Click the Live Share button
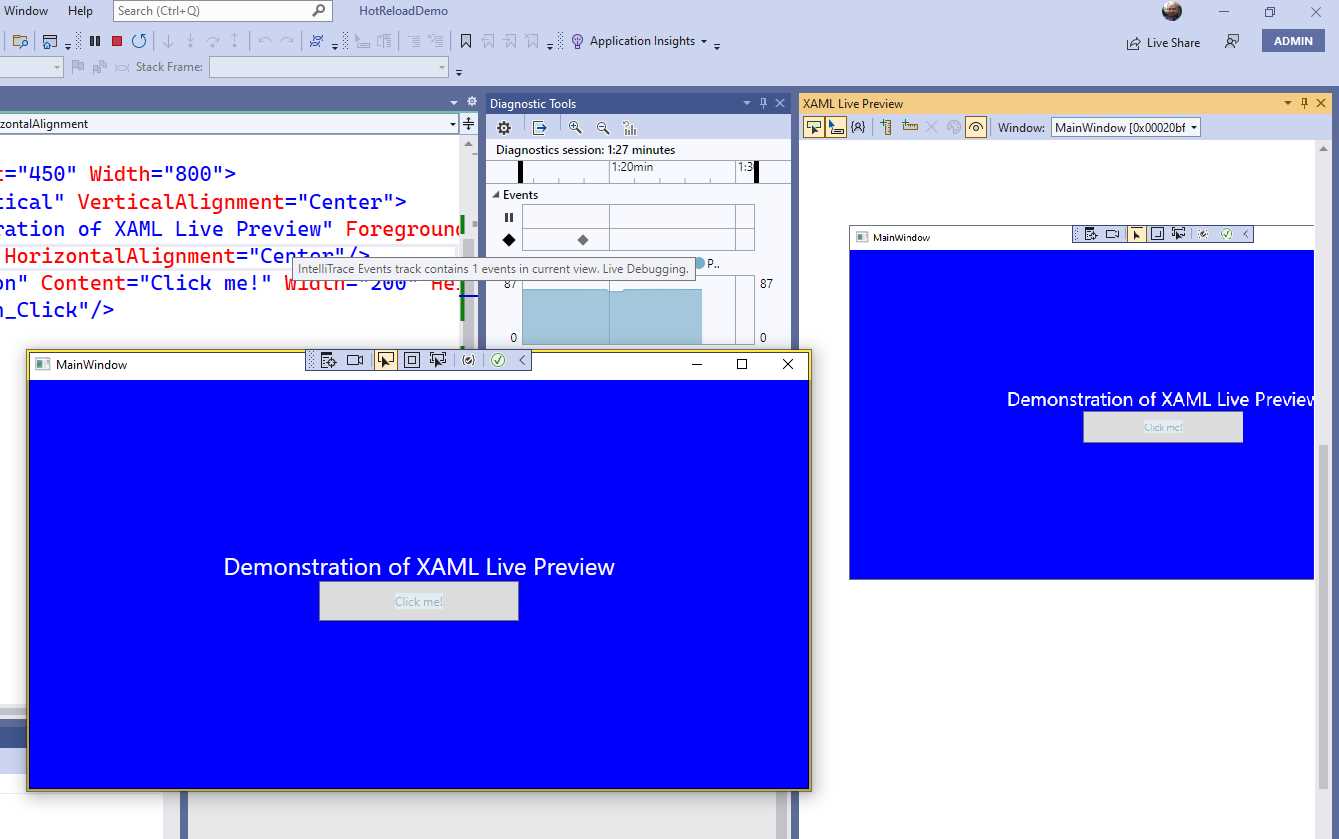Screen dimensions: 1339x839 click(x=1163, y=43)
